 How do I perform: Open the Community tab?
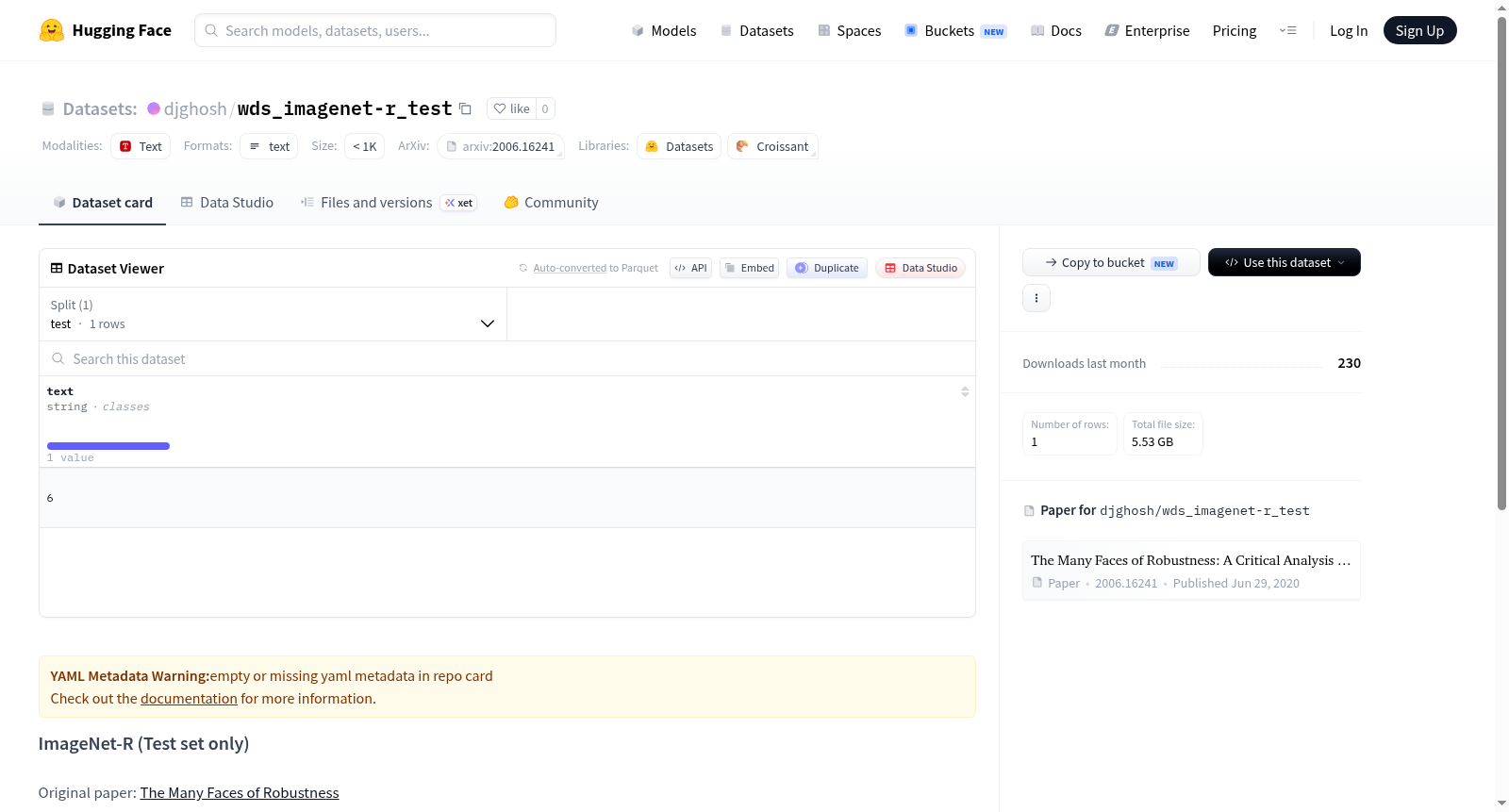tap(551, 203)
